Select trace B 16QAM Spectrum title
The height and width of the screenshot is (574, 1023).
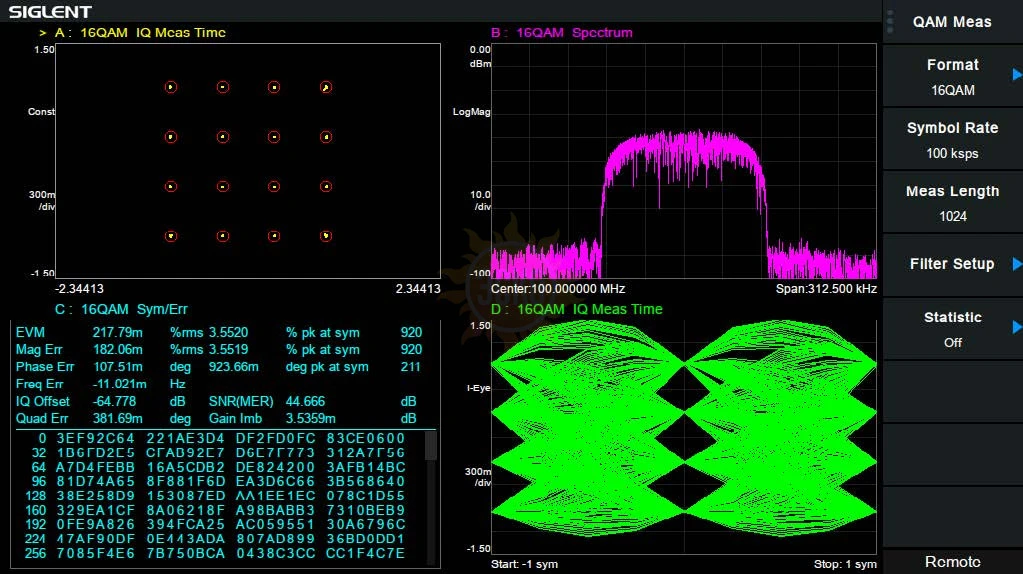561,33
